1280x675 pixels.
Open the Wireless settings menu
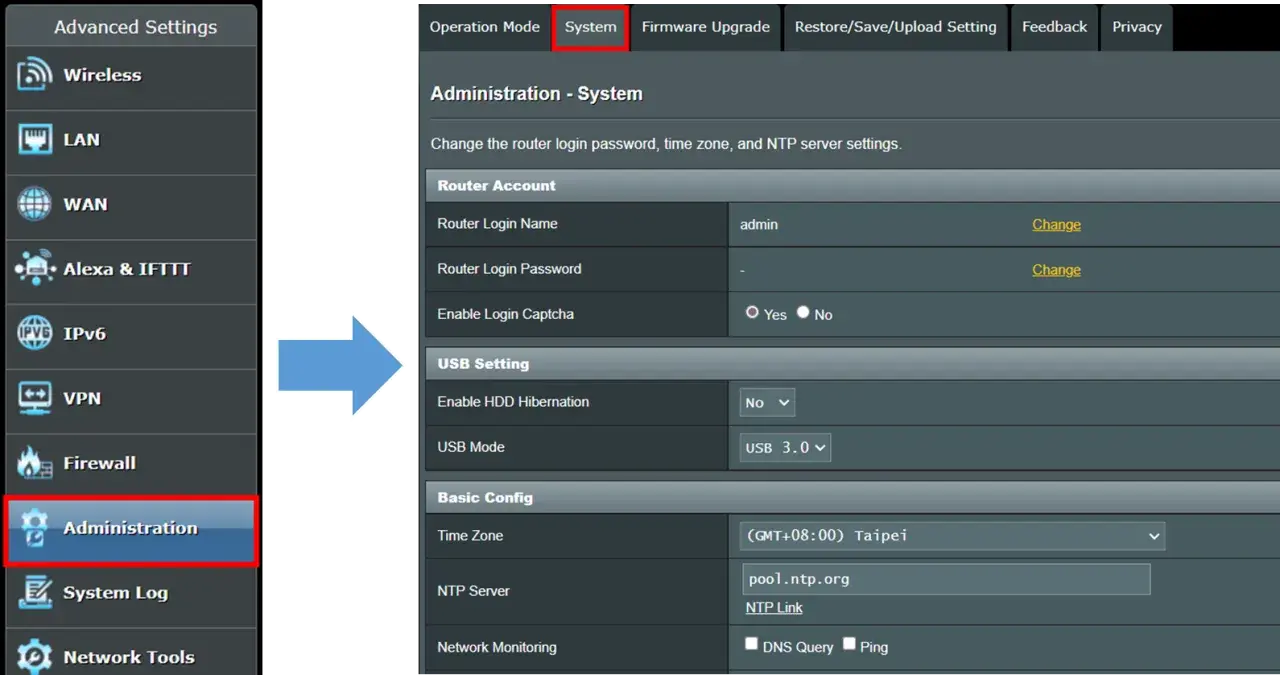click(x=131, y=76)
